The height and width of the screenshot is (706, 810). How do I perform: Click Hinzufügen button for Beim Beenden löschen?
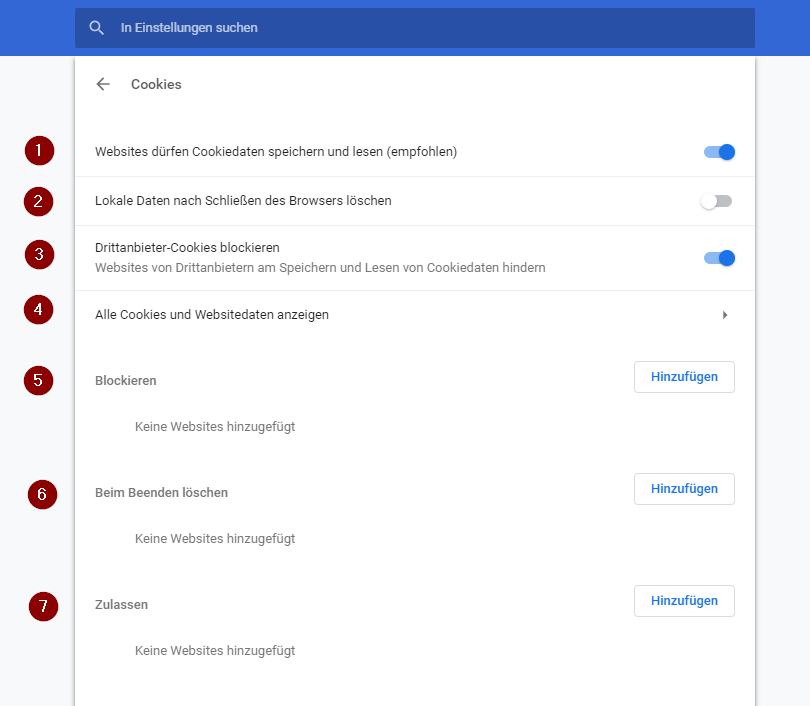[x=684, y=489]
